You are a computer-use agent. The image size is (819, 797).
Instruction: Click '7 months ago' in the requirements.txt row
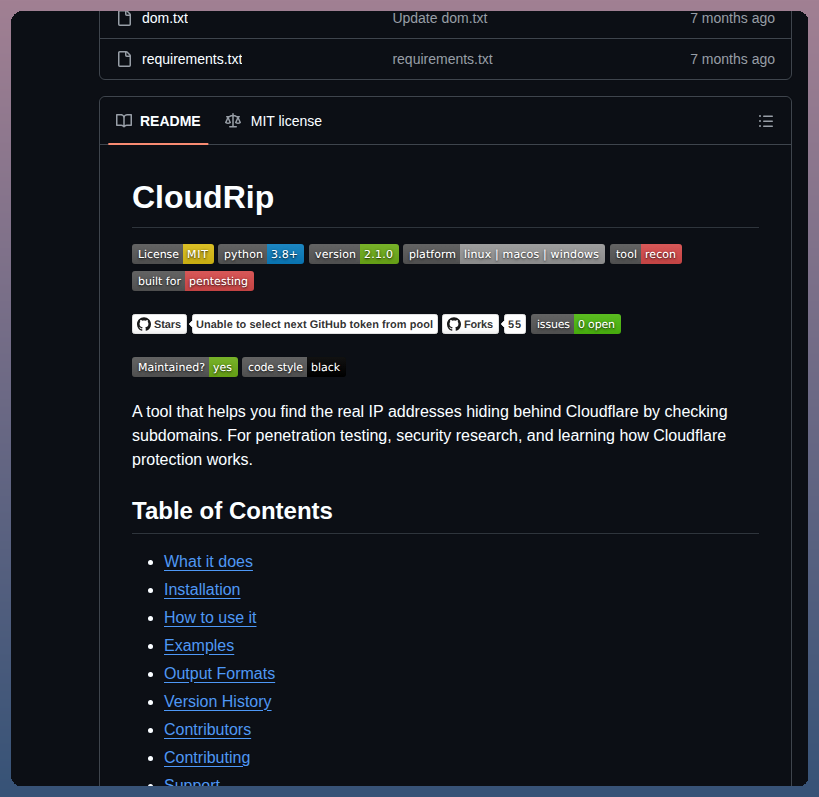[x=732, y=59]
